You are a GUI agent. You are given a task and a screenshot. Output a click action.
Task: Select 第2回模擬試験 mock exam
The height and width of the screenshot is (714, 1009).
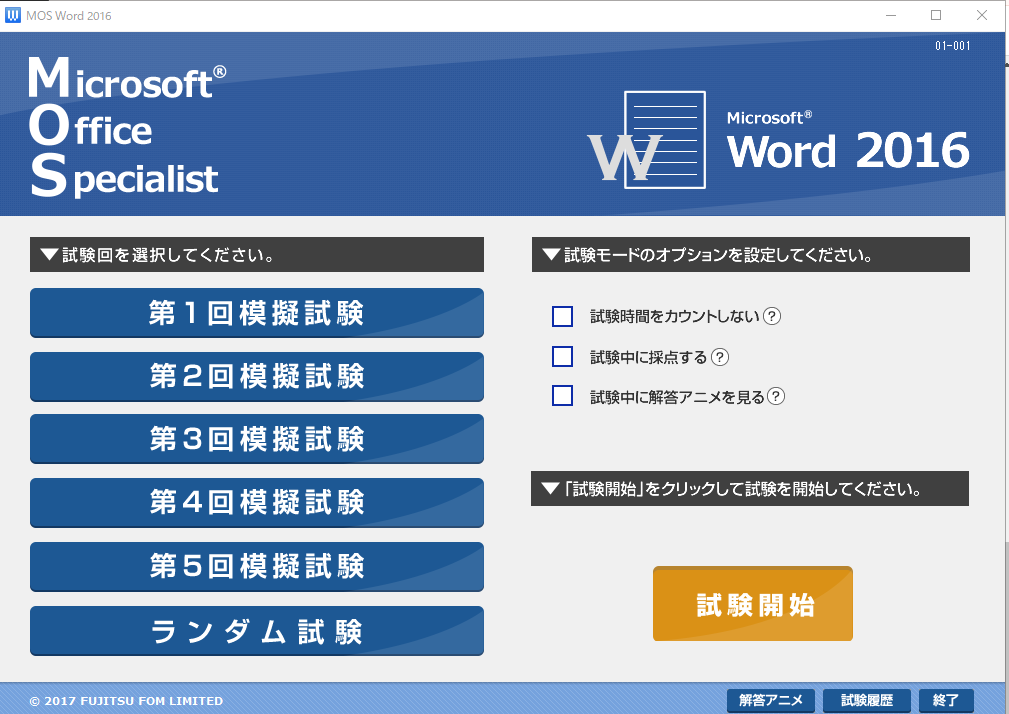coord(257,376)
